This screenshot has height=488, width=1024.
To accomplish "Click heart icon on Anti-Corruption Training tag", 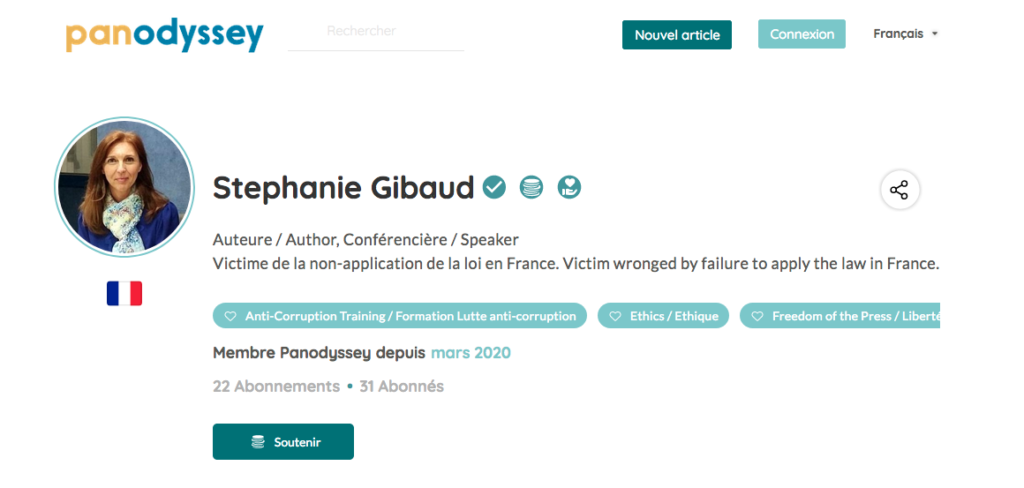I will click(230, 316).
